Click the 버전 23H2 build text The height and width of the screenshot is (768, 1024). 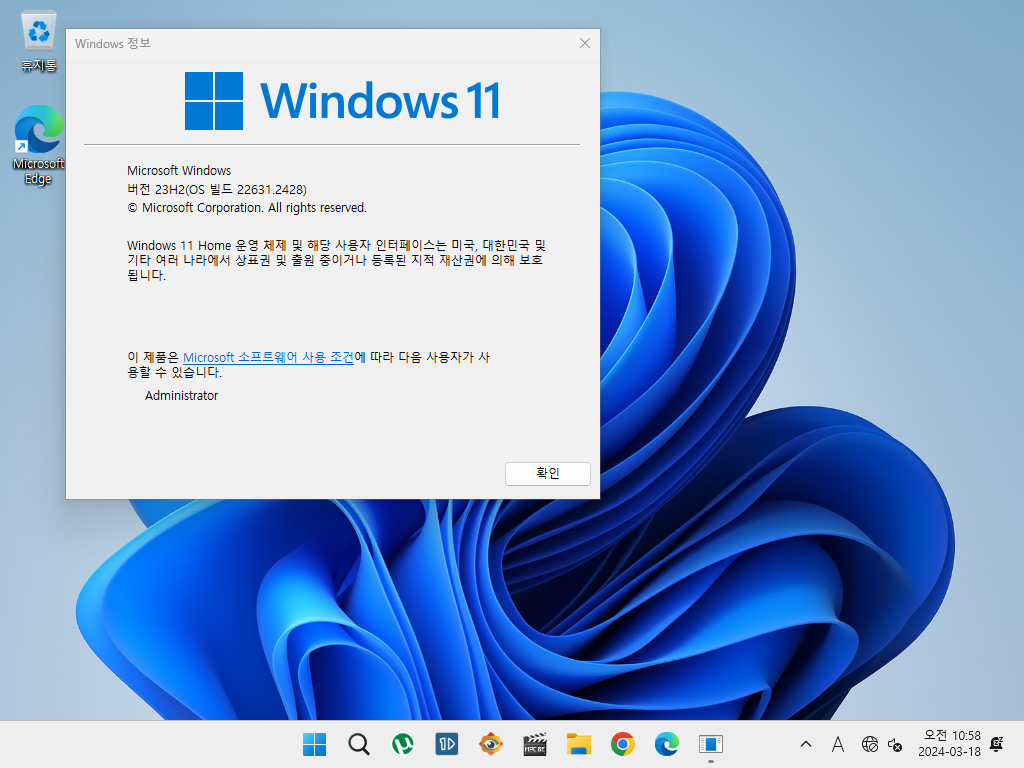(217, 189)
